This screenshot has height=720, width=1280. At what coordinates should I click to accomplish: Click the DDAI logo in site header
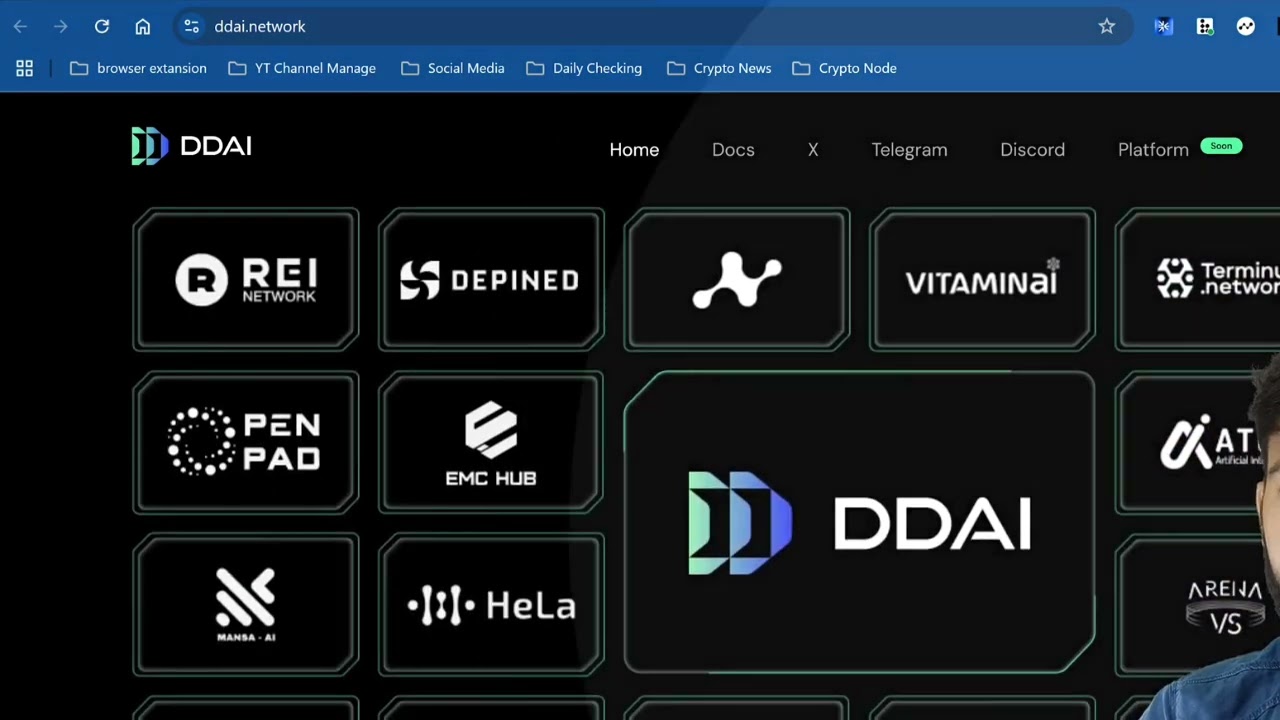[191, 146]
